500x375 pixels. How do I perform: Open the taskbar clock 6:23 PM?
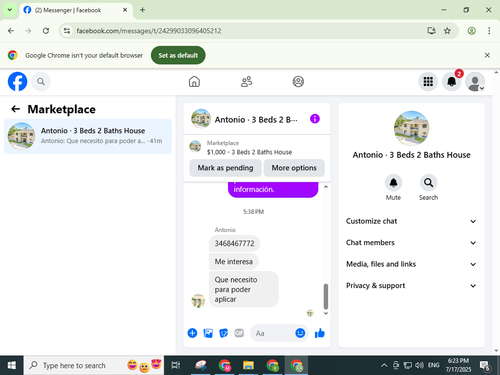point(458,365)
